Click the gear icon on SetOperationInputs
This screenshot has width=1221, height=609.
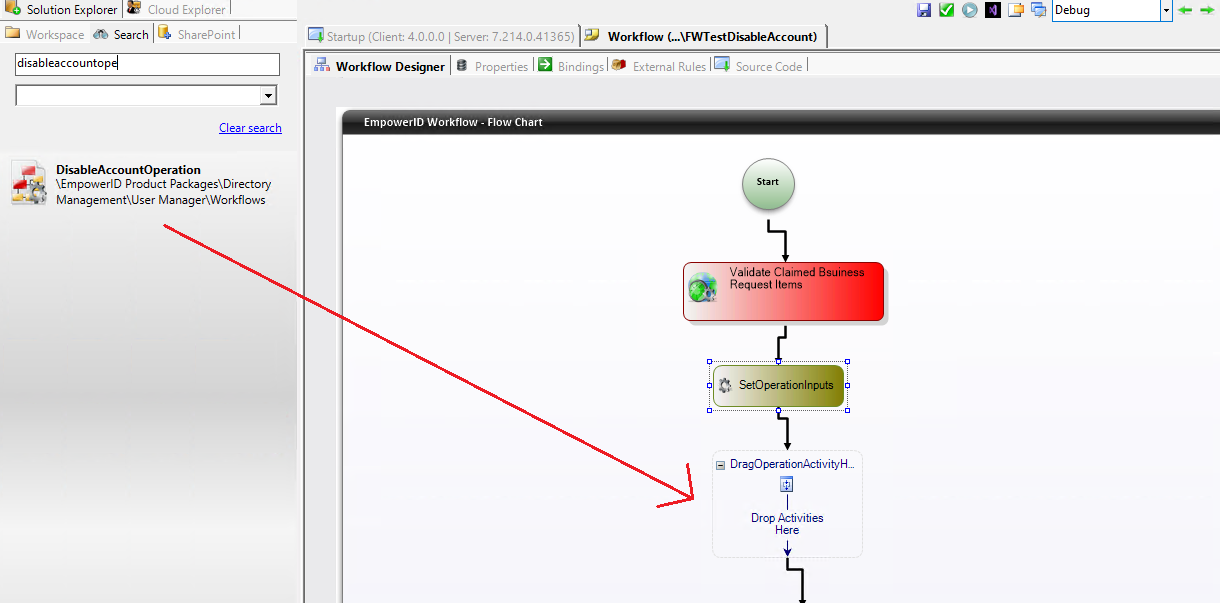pyautogui.click(x=726, y=385)
